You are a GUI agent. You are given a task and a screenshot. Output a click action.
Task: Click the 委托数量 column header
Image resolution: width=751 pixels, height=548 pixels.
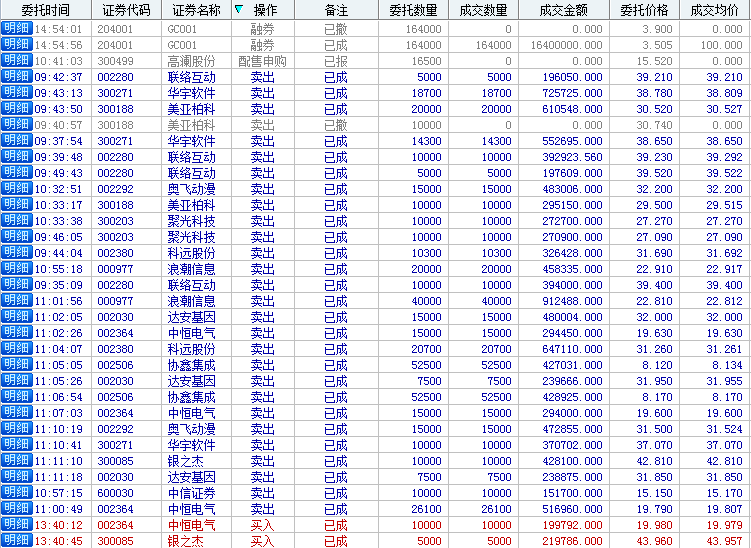pos(413,10)
